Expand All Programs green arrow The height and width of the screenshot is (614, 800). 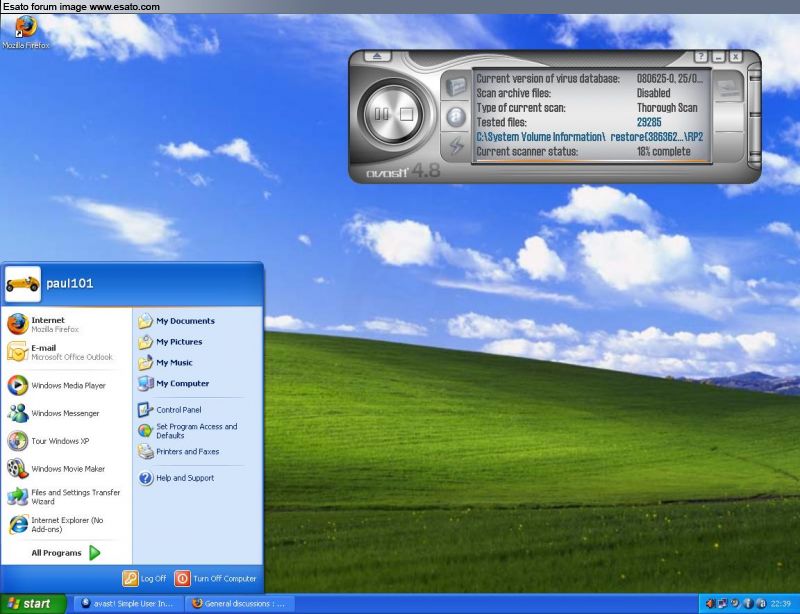click(x=94, y=553)
